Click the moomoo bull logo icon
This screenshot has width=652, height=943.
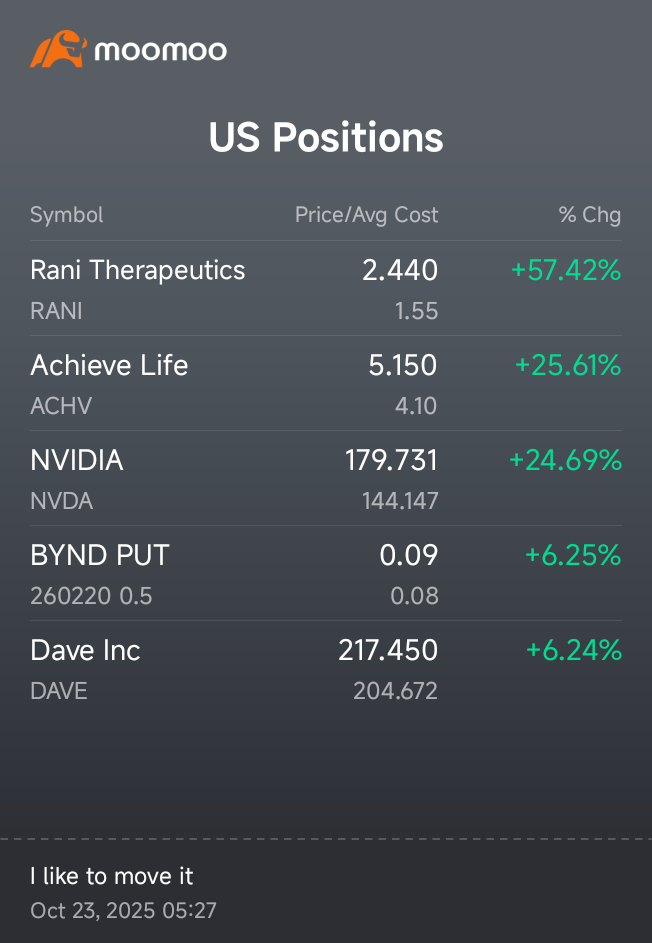(x=58, y=49)
